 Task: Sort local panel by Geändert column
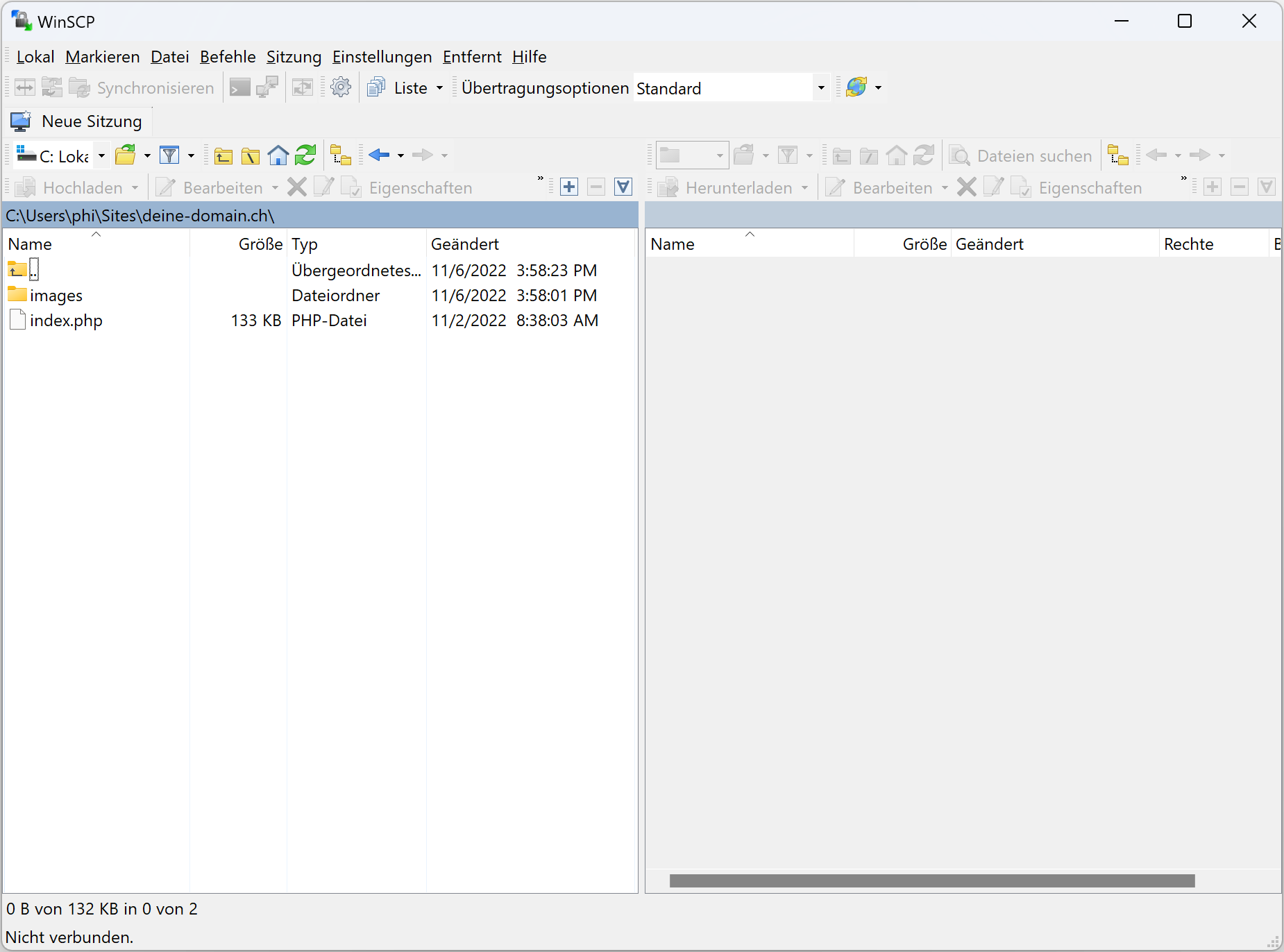coord(530,244)
